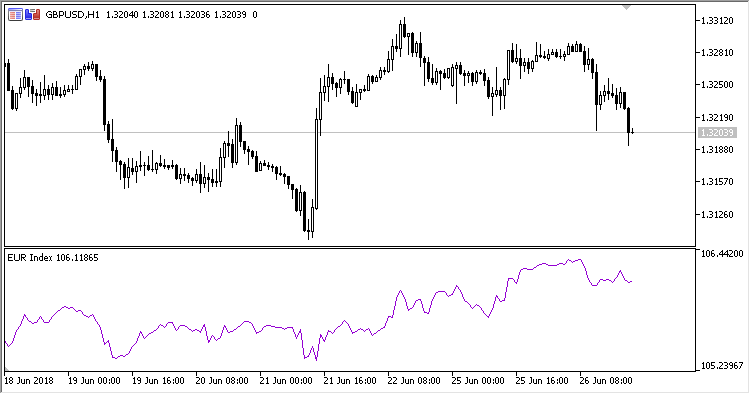Viewport: 750px width, 394px height.
Task: Click the 26 Jun 08:00 time label
Action: 606,381
